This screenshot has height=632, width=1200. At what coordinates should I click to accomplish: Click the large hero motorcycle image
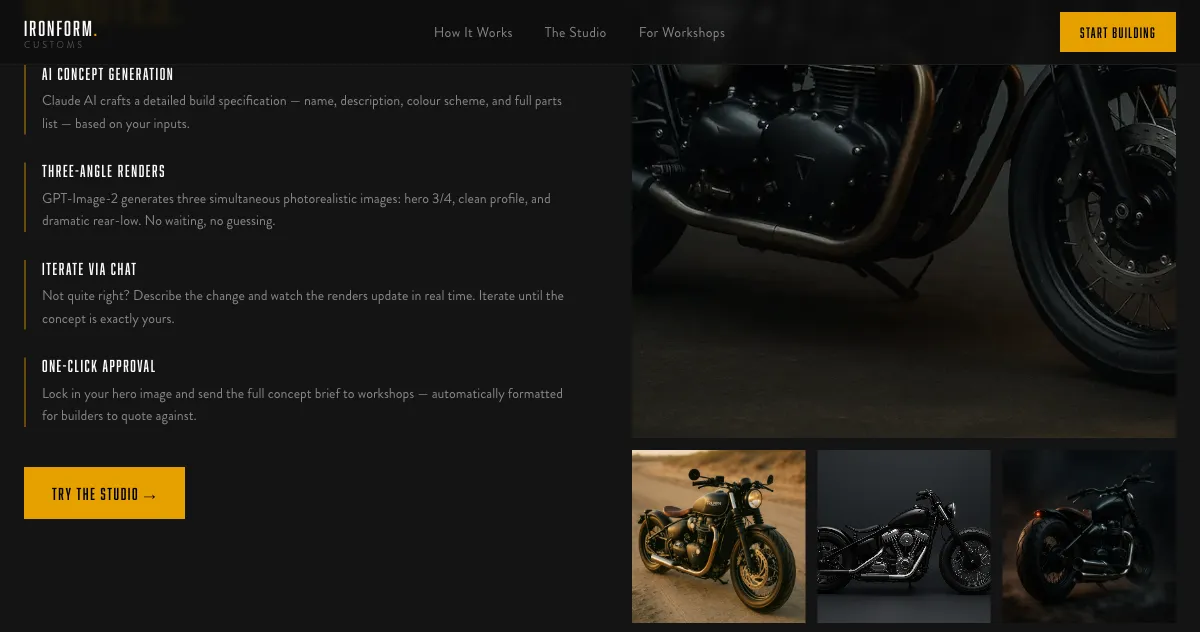point(904,250)
